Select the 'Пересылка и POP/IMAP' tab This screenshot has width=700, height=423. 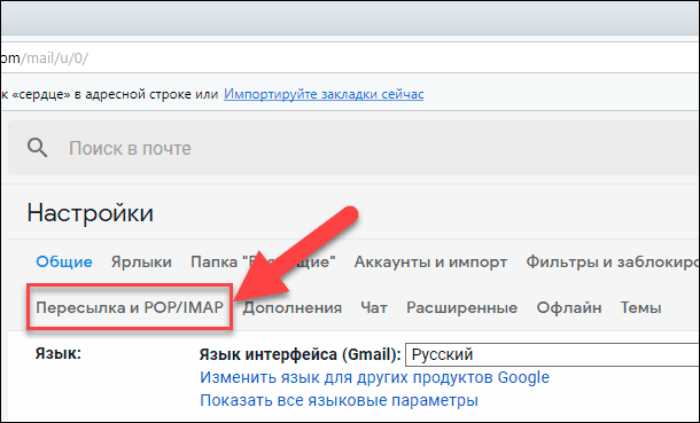tap(129, 307)
